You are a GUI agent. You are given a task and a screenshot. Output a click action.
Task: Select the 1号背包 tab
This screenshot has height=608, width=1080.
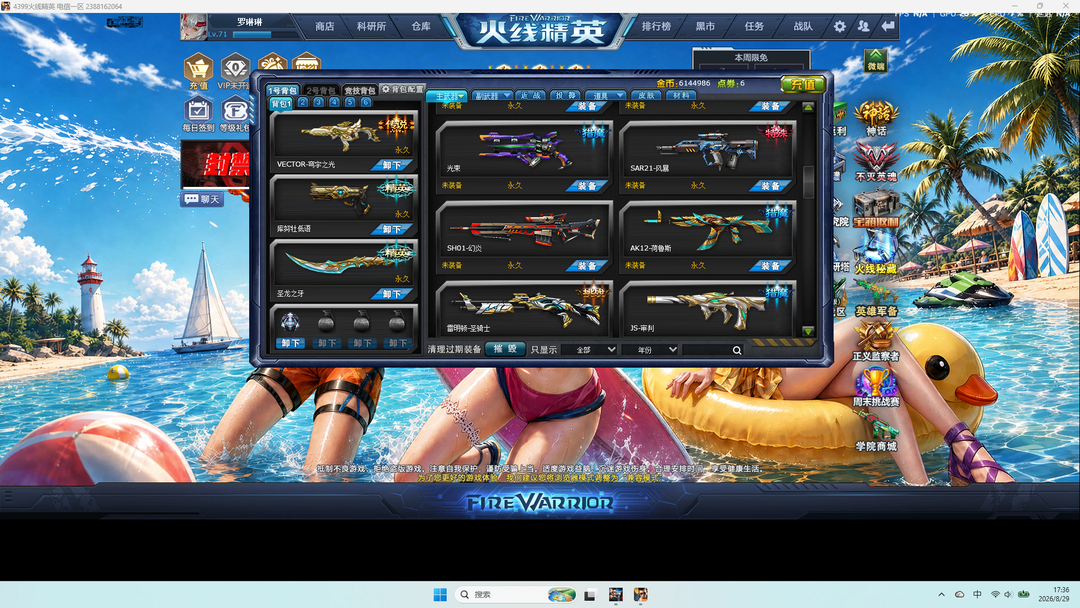tap(282, 90)
